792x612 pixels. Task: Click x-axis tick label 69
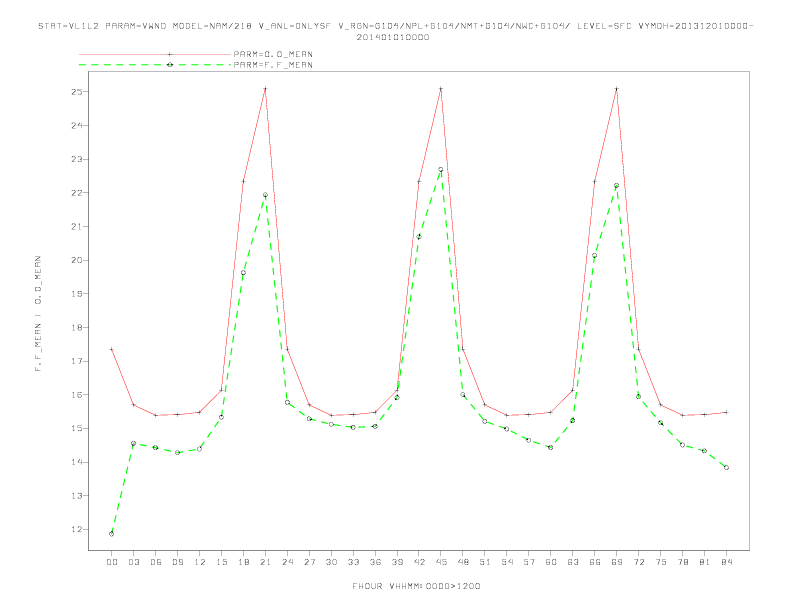pyautogui.click(x=617, y=562)
